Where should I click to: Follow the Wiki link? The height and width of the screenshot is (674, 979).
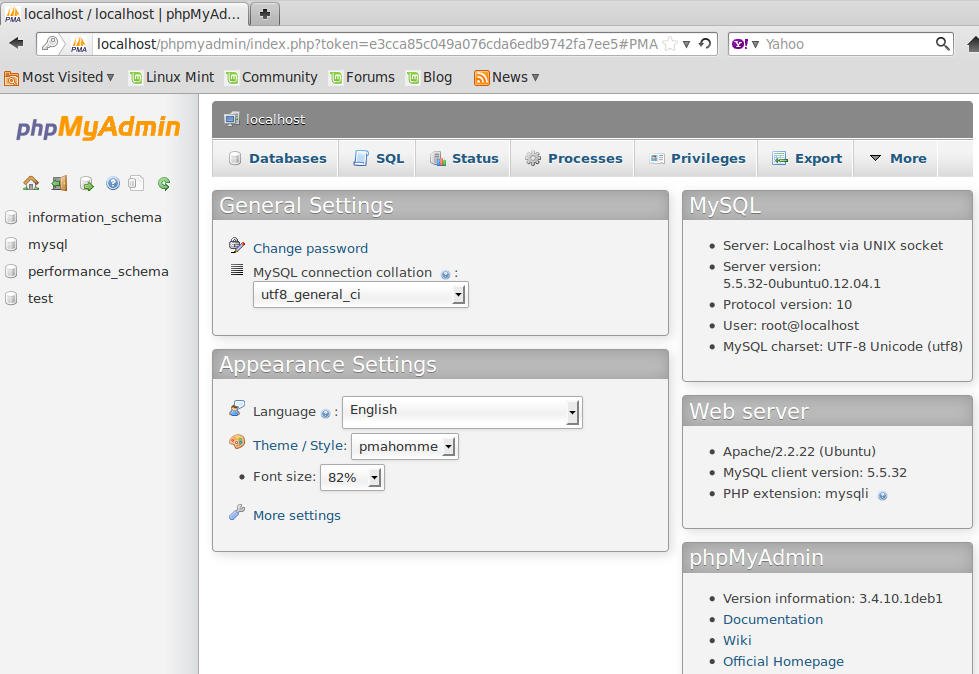coord(737,640)
